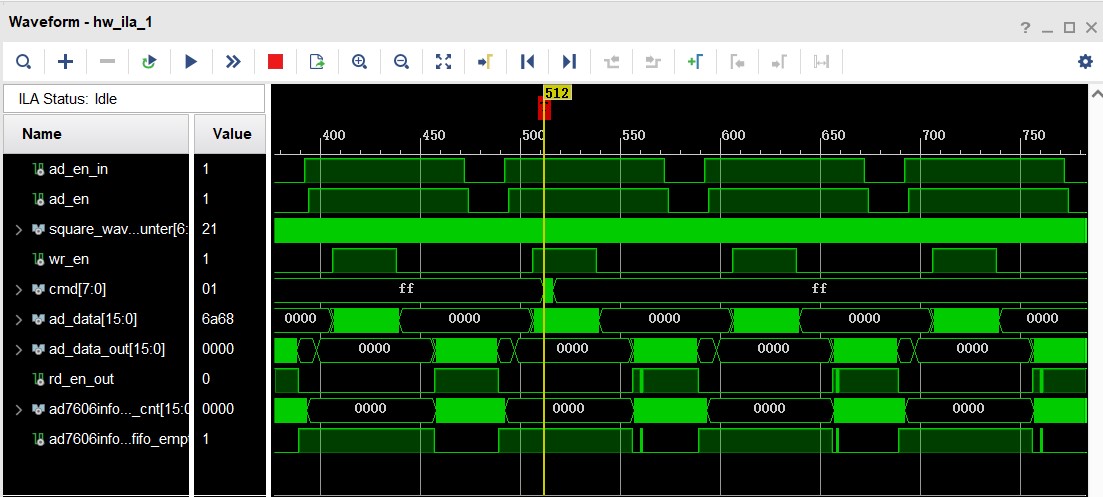Go to the previous marker
This screenshot has width=1103, height=497.
pyautogui.click(x=737, y=62)
